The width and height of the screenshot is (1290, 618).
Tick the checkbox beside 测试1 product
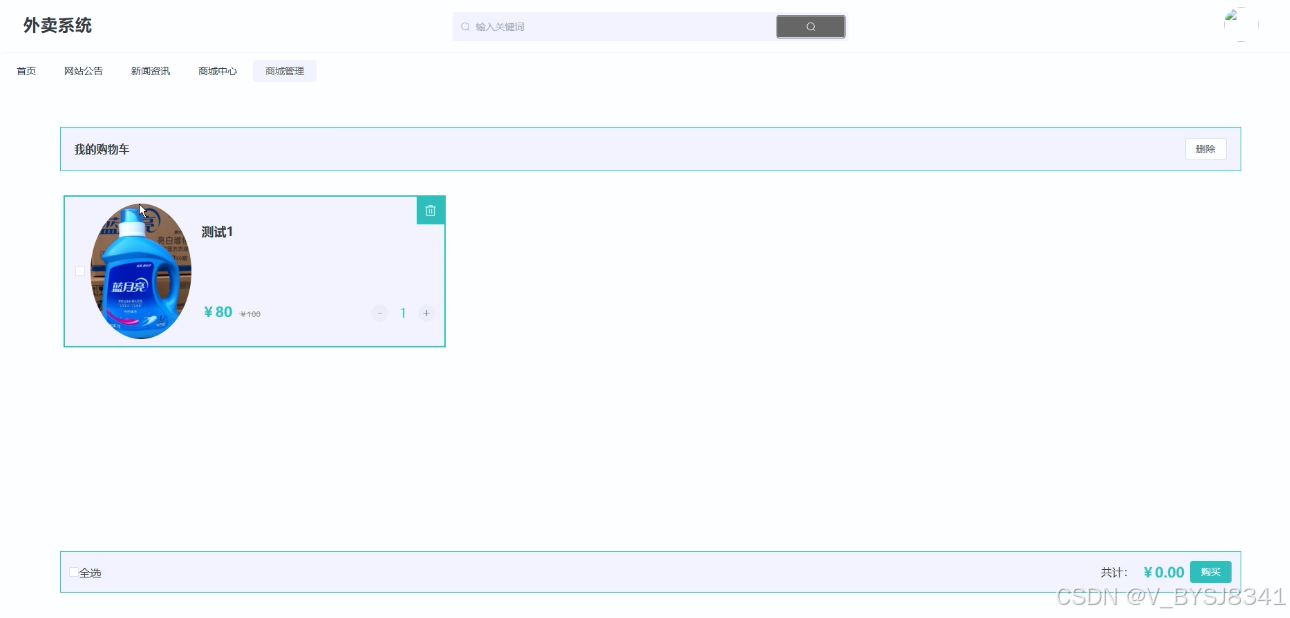click(80, 271)
